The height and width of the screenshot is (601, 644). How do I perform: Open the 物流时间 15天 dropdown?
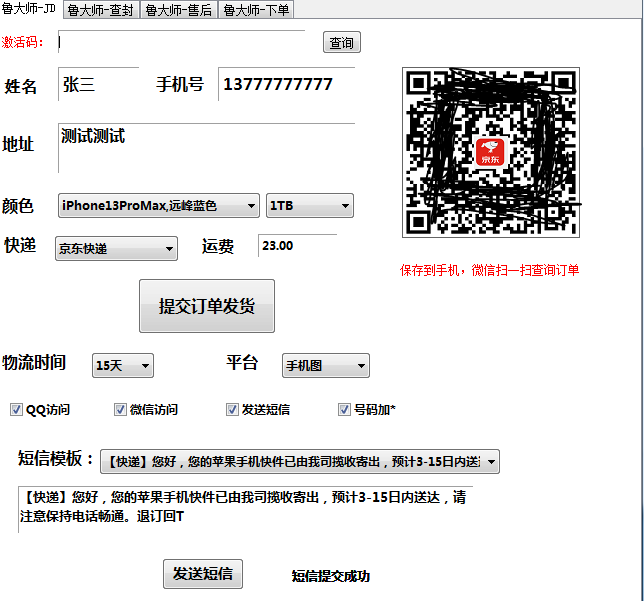123,365
